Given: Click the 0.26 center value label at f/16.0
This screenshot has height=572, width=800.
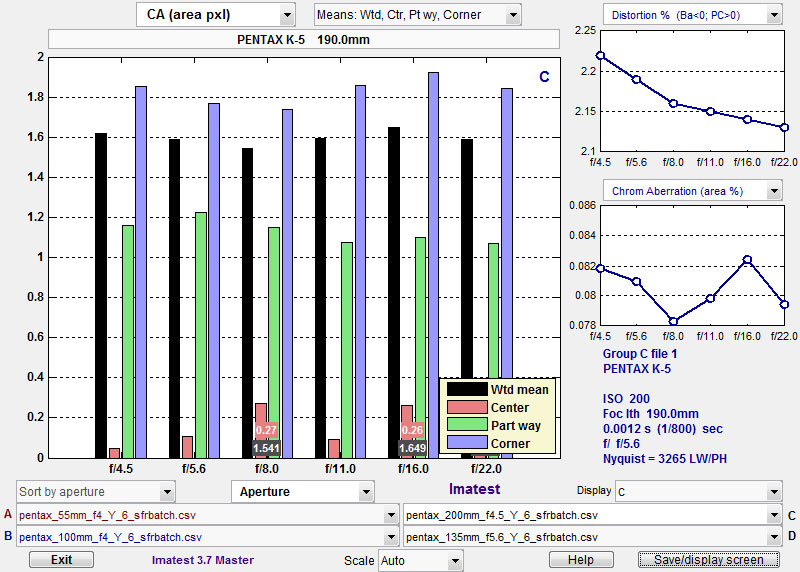Looking at the screenshot, I should click(x=412, y=430).
